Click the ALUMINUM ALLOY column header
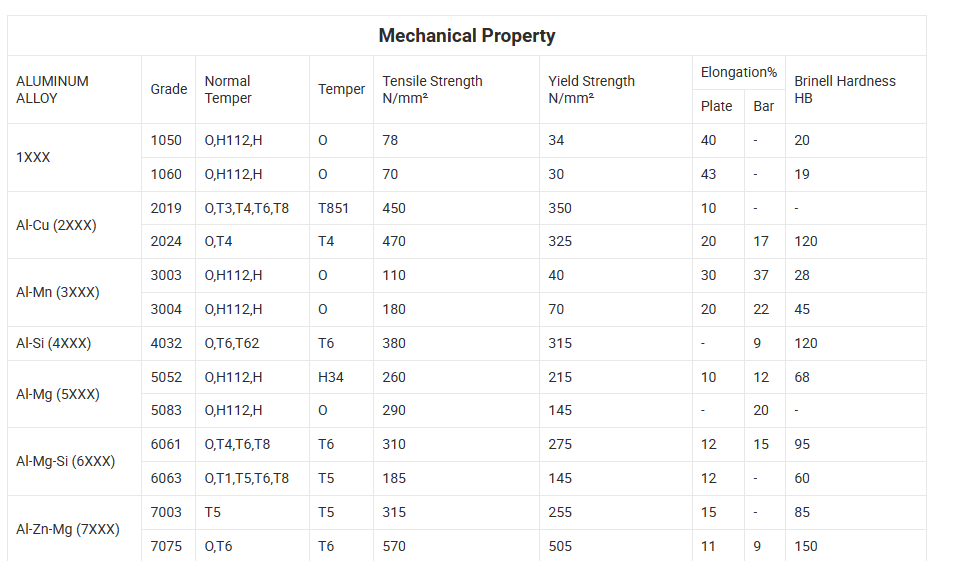Image resolution: width=968 pixels, height=561 pixels. coord(52,90)
